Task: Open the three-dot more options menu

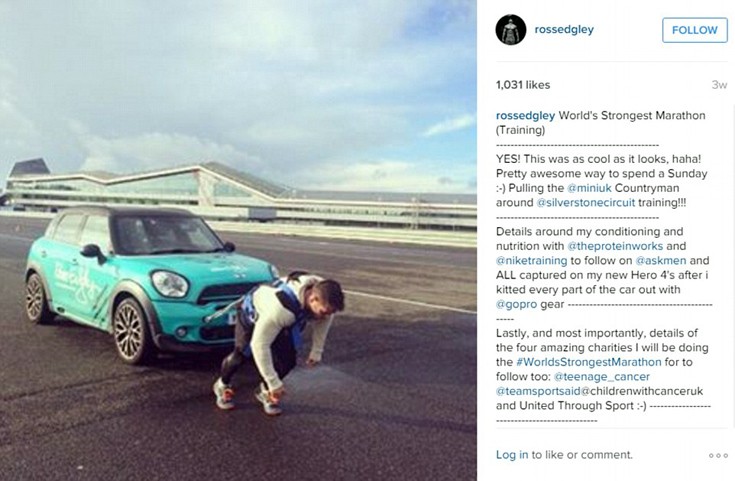Action: [718, 455]
